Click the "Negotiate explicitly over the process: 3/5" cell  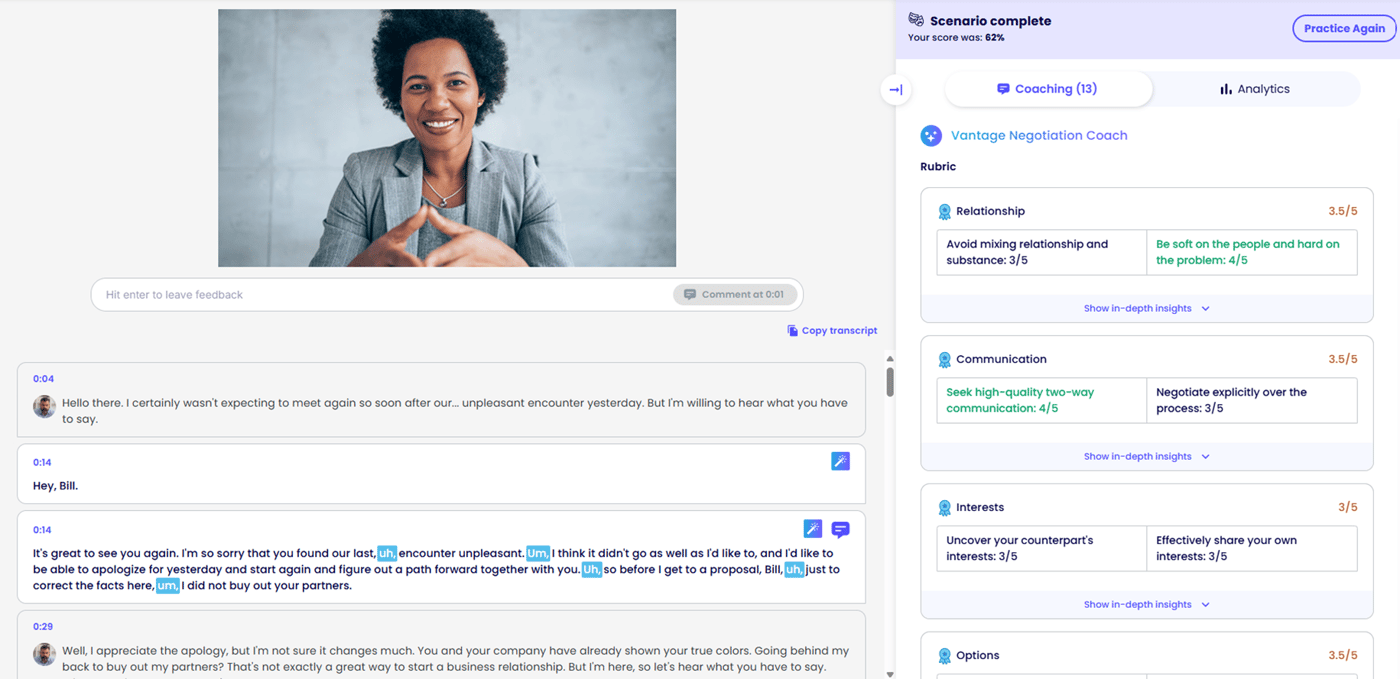pos(1251,400)
